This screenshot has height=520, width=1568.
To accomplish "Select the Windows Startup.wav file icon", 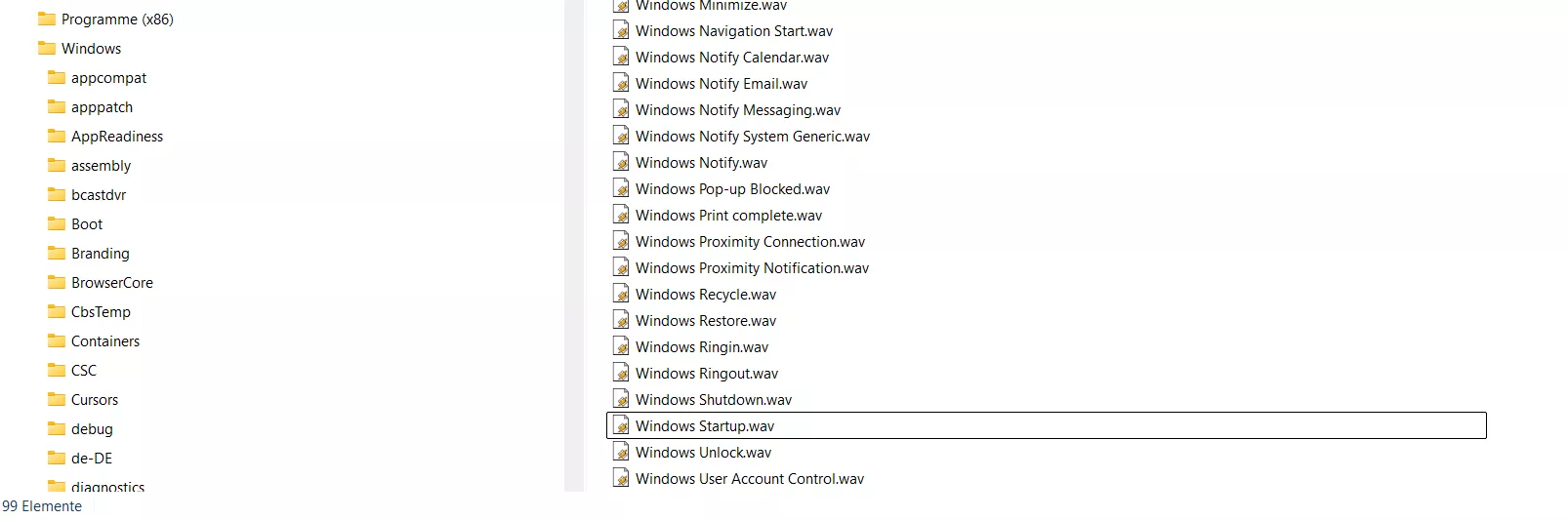I will [621, 425].
